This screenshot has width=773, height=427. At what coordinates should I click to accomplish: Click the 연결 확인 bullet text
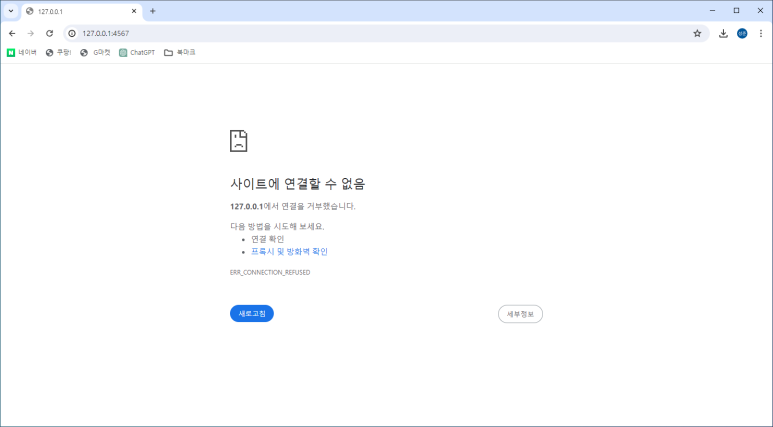268,239
